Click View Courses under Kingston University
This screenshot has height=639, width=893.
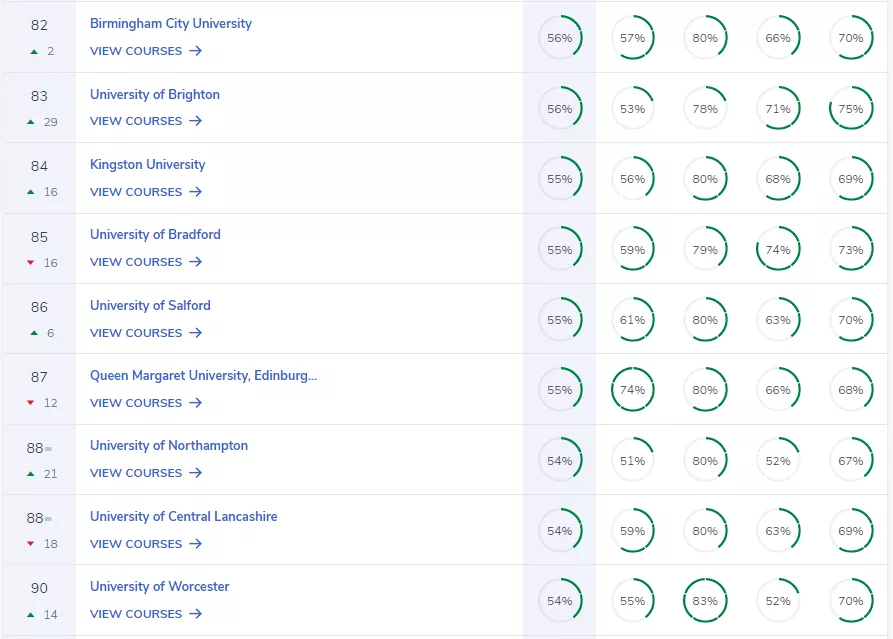click(x=136, y=192)
